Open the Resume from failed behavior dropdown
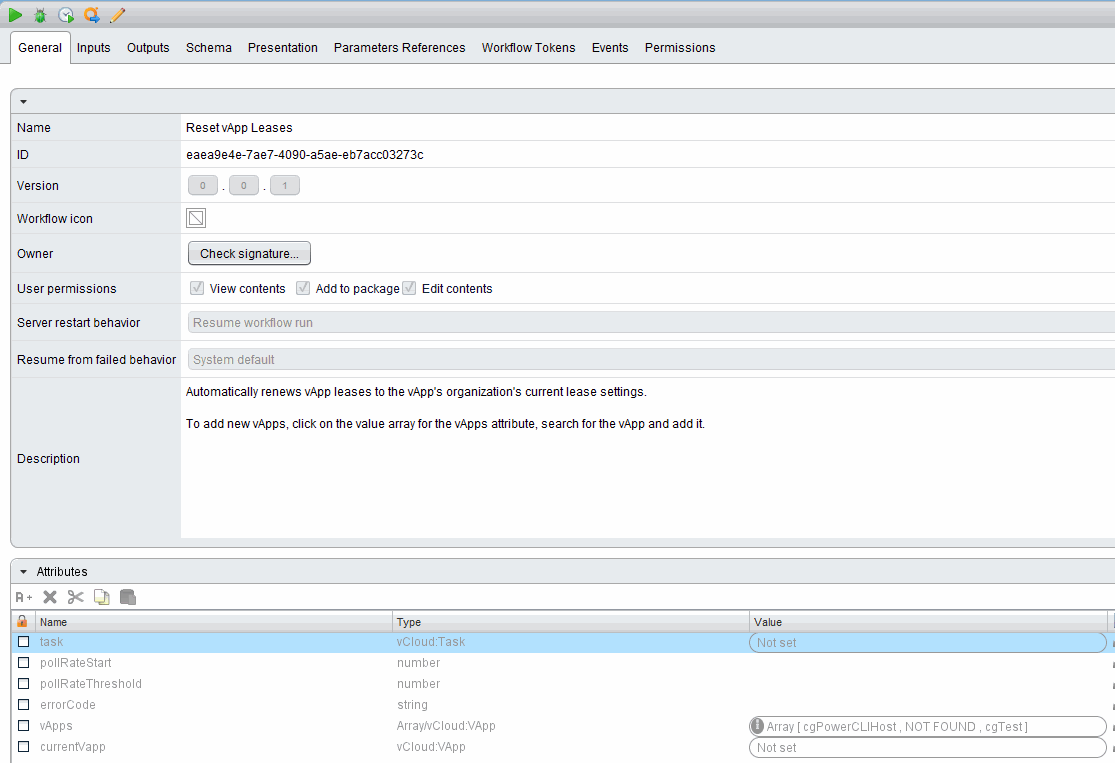The image size is (1115, 763). pyautogui.click(x=650, y=360)
